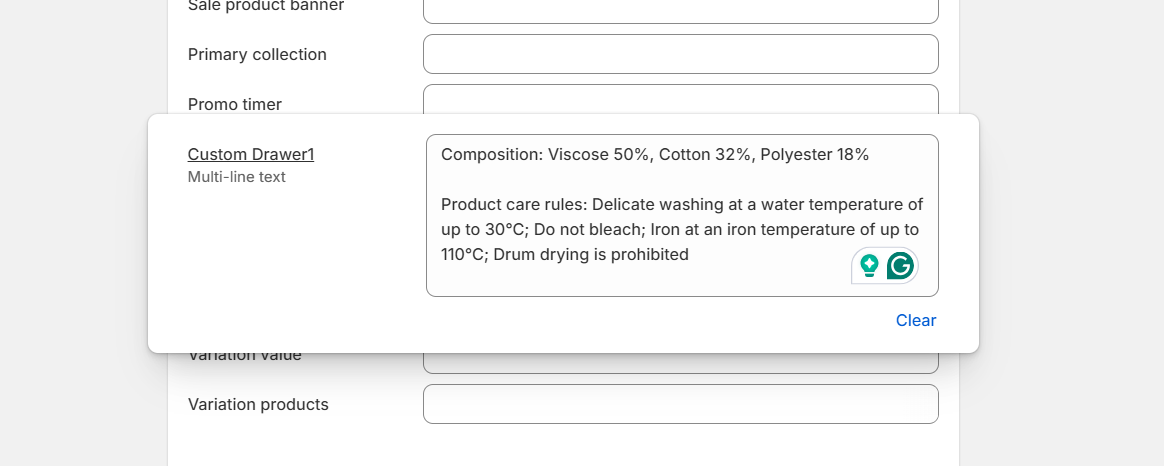Focus the Sale product banner field
This screenshot has height=466, width=1164.
point(680,10)
